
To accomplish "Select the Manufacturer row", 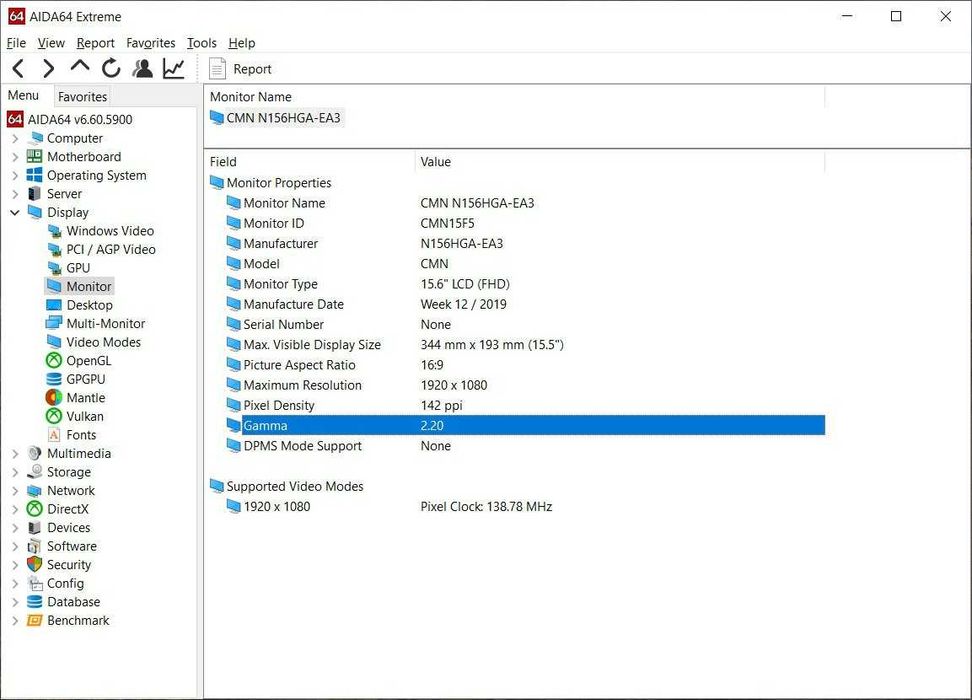I will [x=526, y=244].
